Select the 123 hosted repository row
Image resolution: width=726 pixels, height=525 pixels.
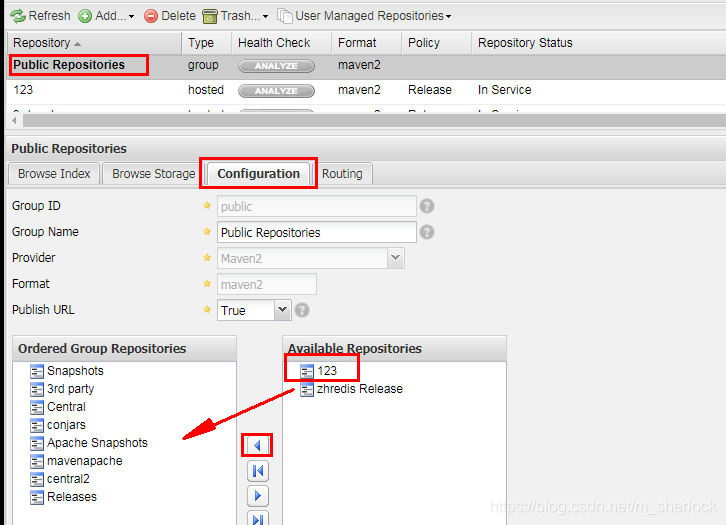click(366, 90)
